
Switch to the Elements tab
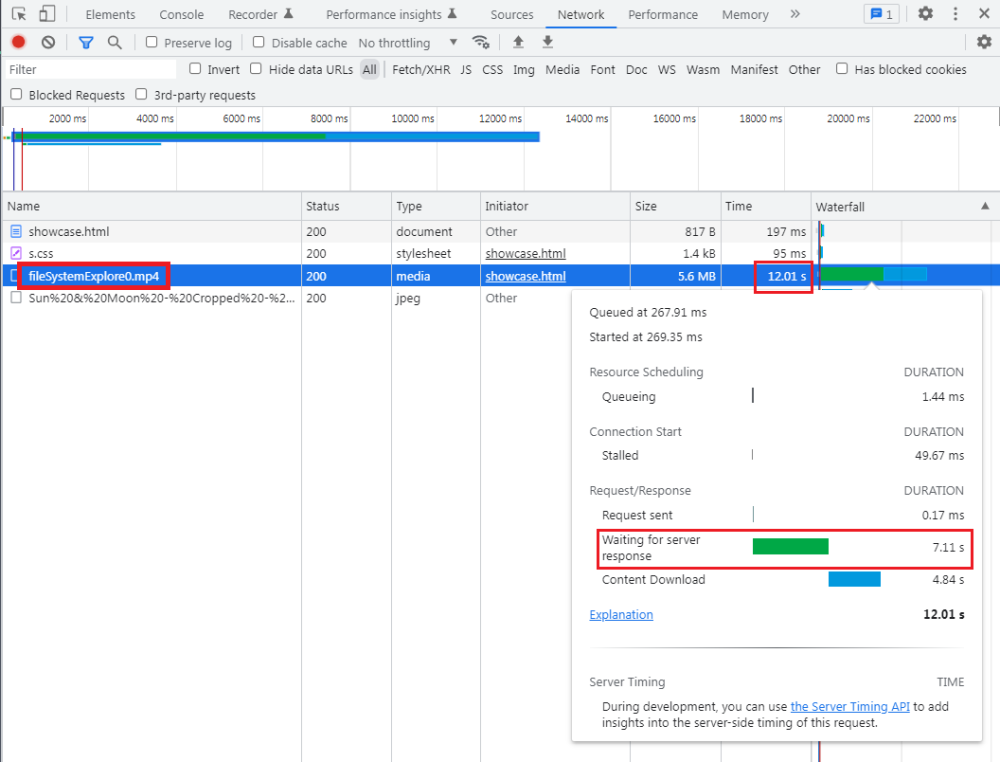point(110,14)
